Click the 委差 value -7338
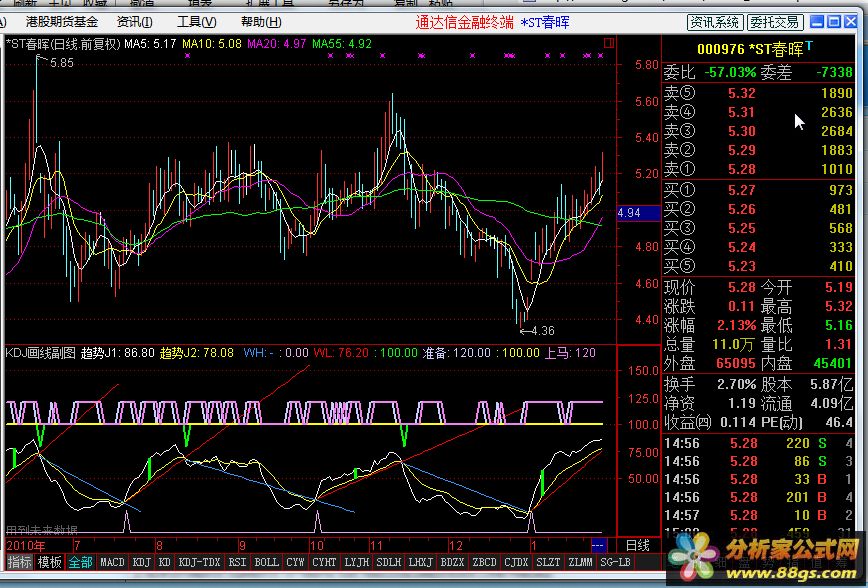868x588 pixels. pos(834,73)
